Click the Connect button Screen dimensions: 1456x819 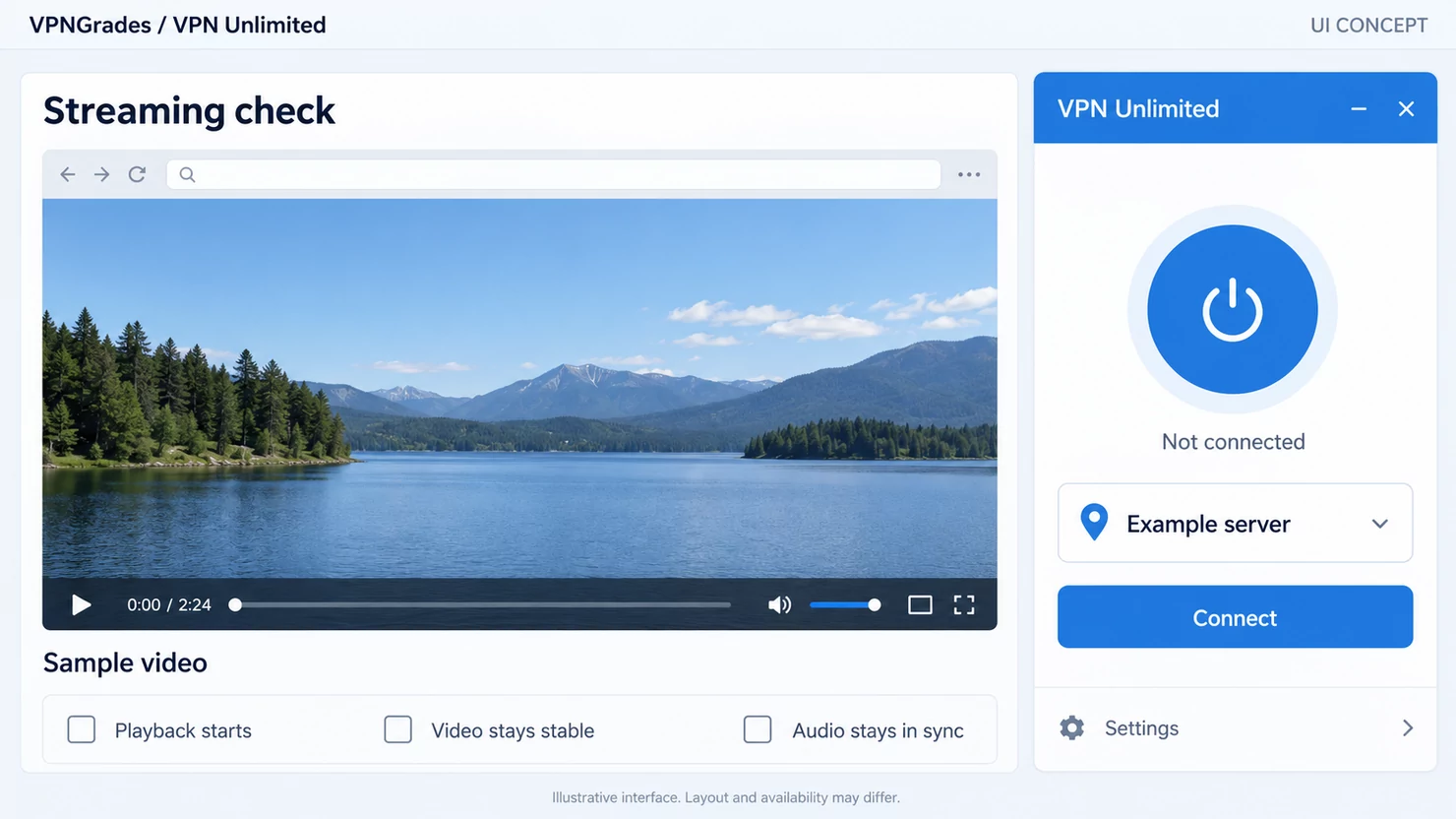(x=1235, y=617)
